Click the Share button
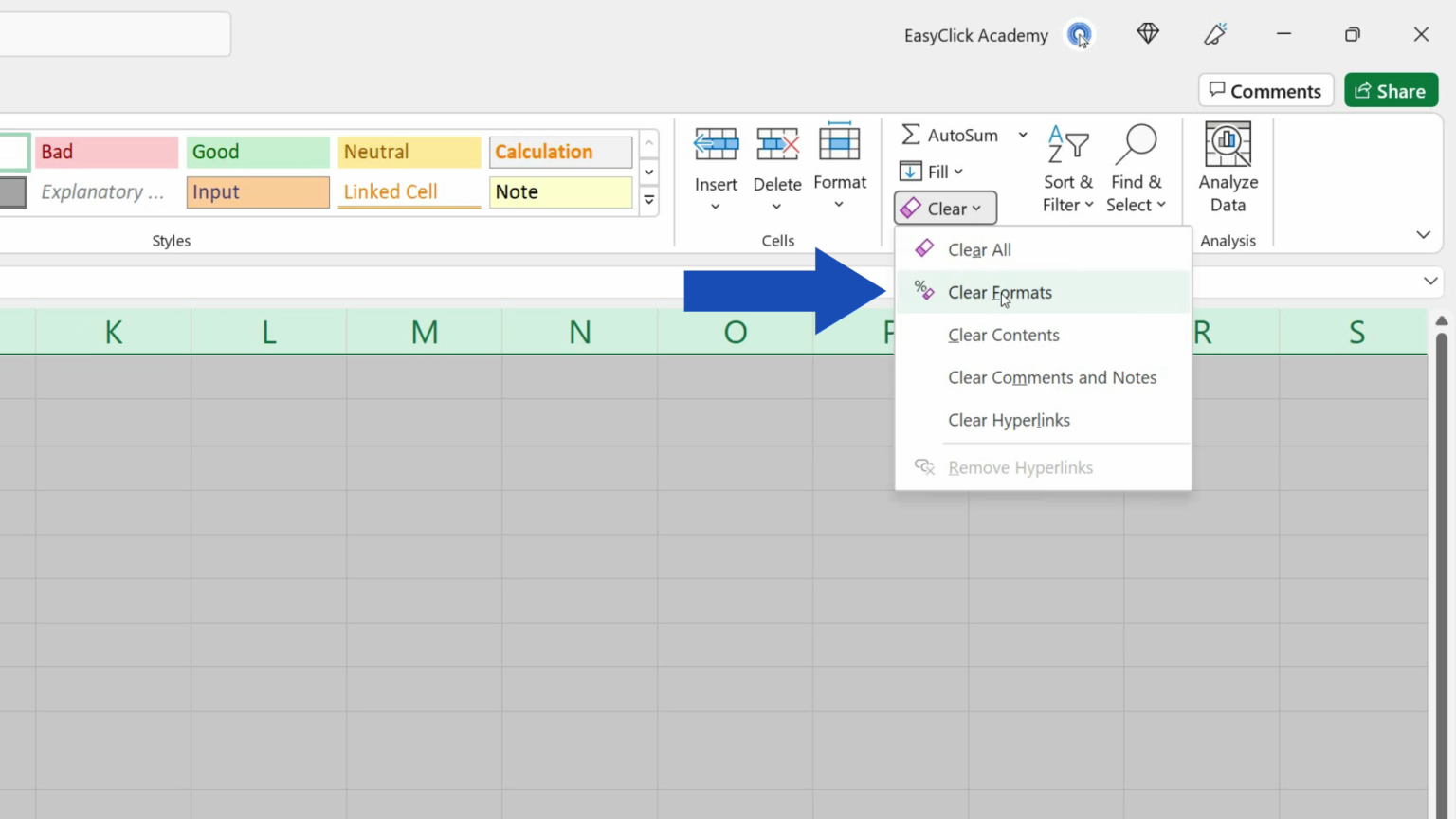The height and width of the screenshot is (819, 1456). click(1391, 90)
